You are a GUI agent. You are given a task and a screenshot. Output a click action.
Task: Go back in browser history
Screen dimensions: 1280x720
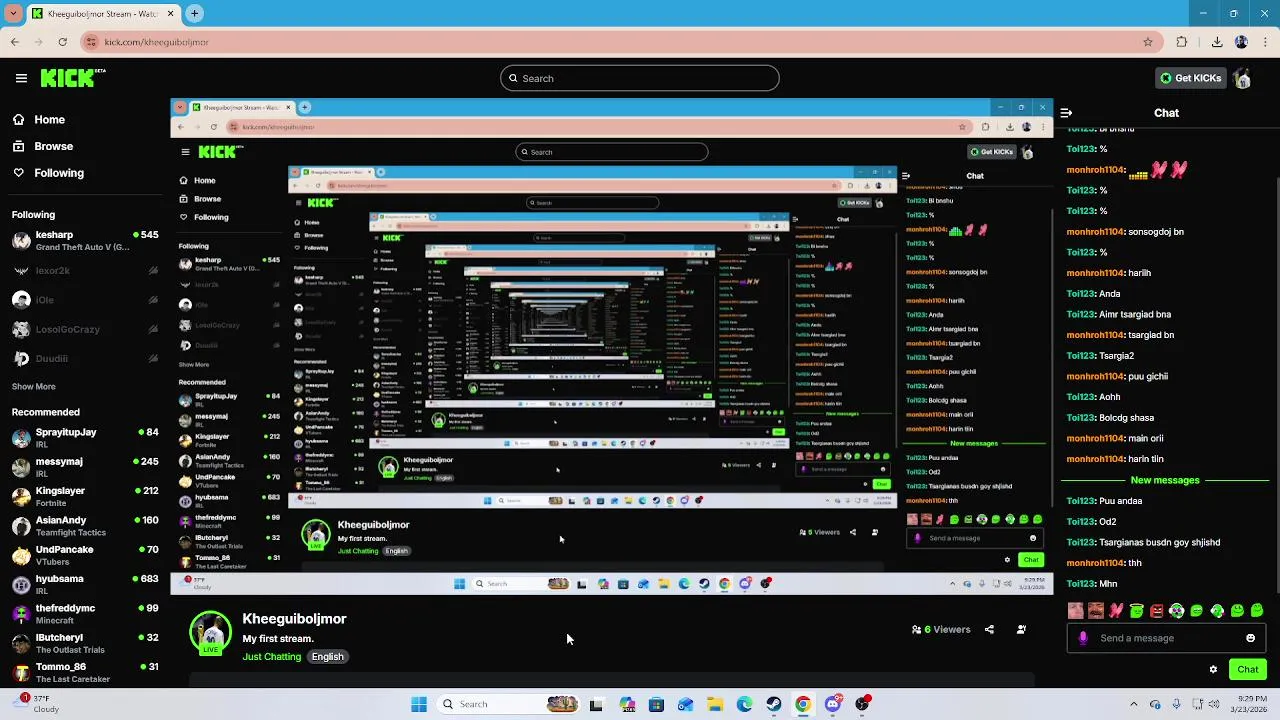(15, 42)
